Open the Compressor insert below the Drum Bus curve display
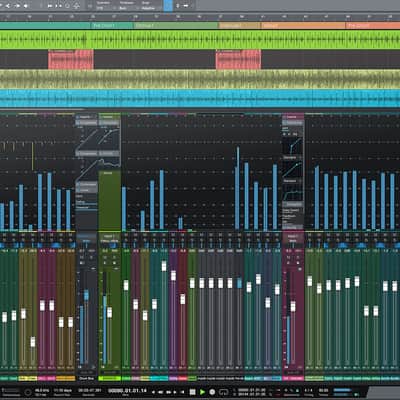Image resolution: width=400 pixels, height=400 pixels. tap(86, 154)
